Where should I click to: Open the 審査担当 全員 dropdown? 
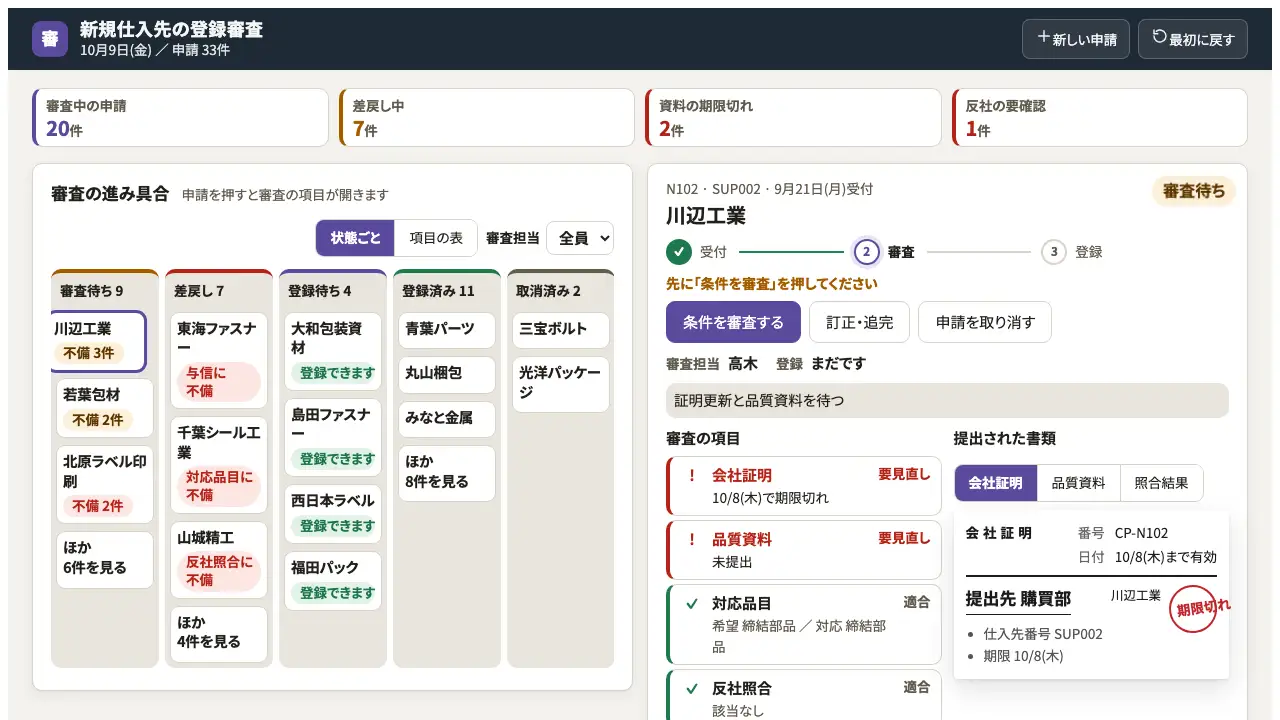[x=580, y=238]
